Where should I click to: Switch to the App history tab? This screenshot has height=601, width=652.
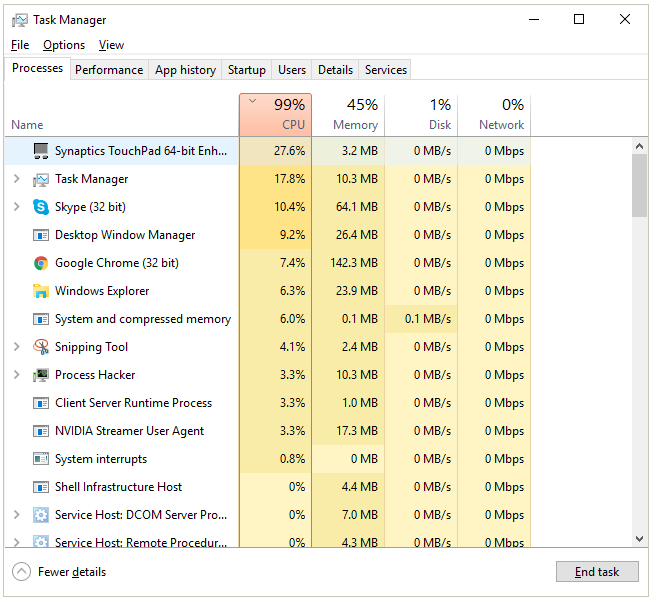coord(185,70)
